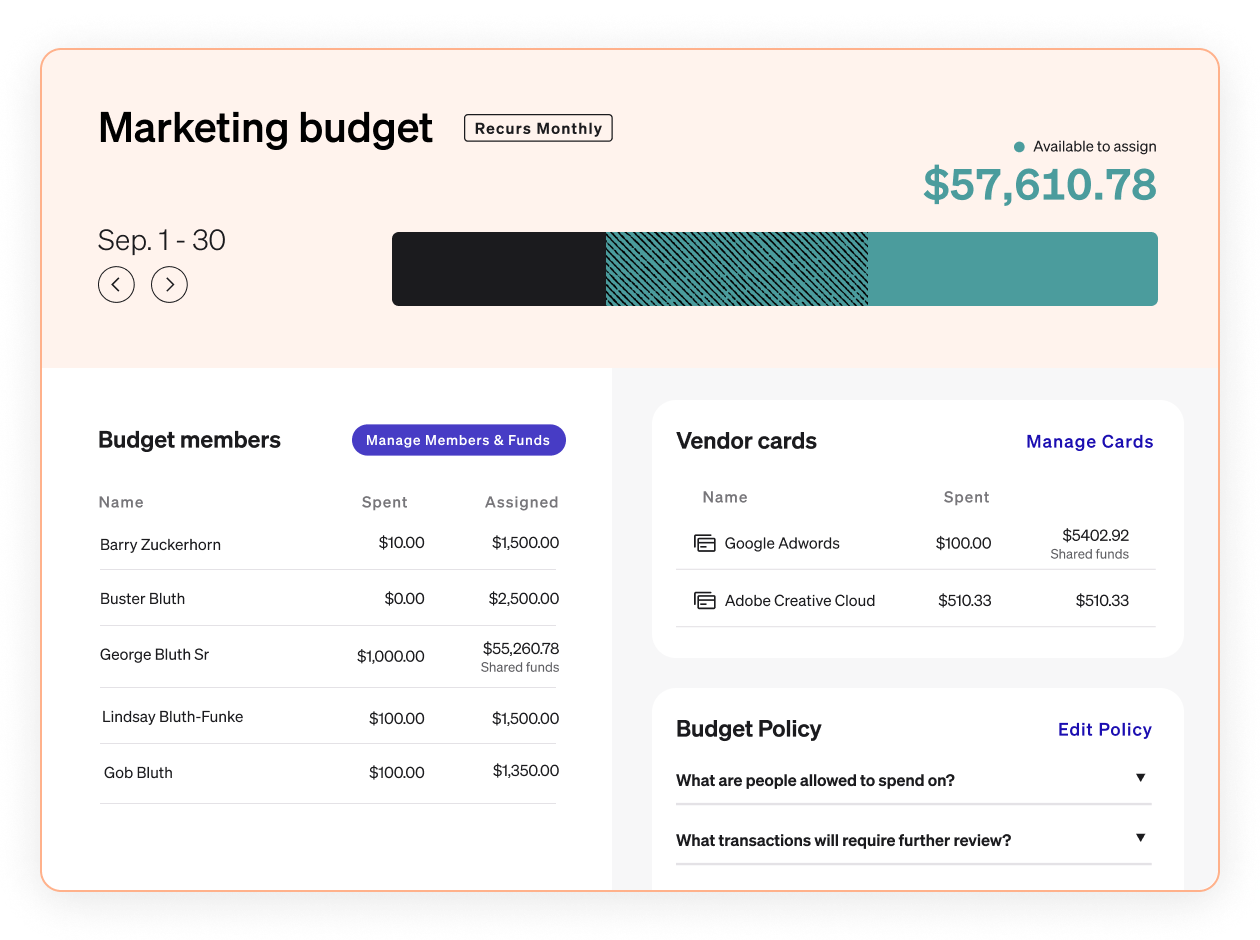1260x940 pixels.
Task: Click the budget progress bar
Action: [774, 268]
